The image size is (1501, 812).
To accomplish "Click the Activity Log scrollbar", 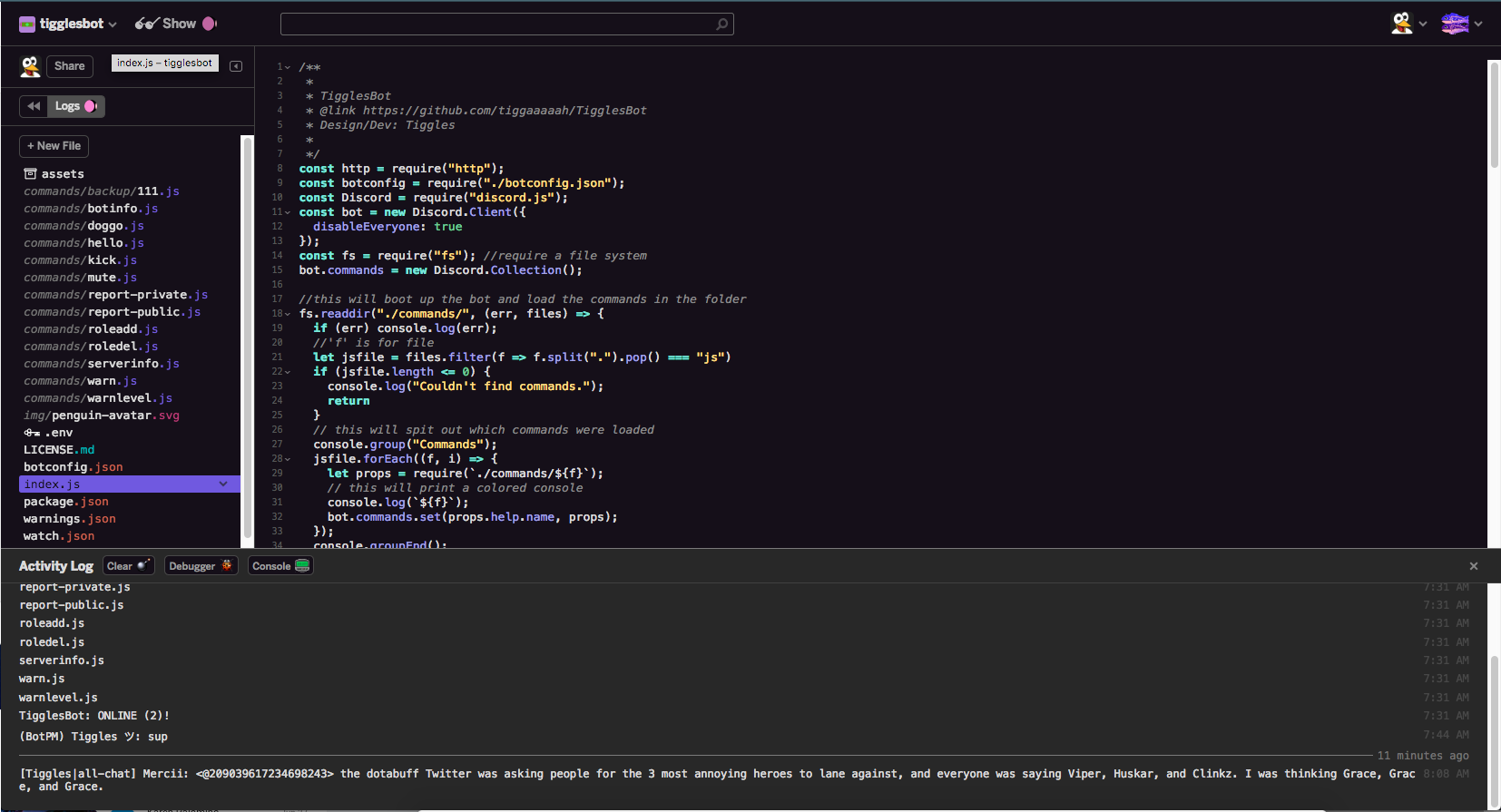I will click(x=1494, y=729).
